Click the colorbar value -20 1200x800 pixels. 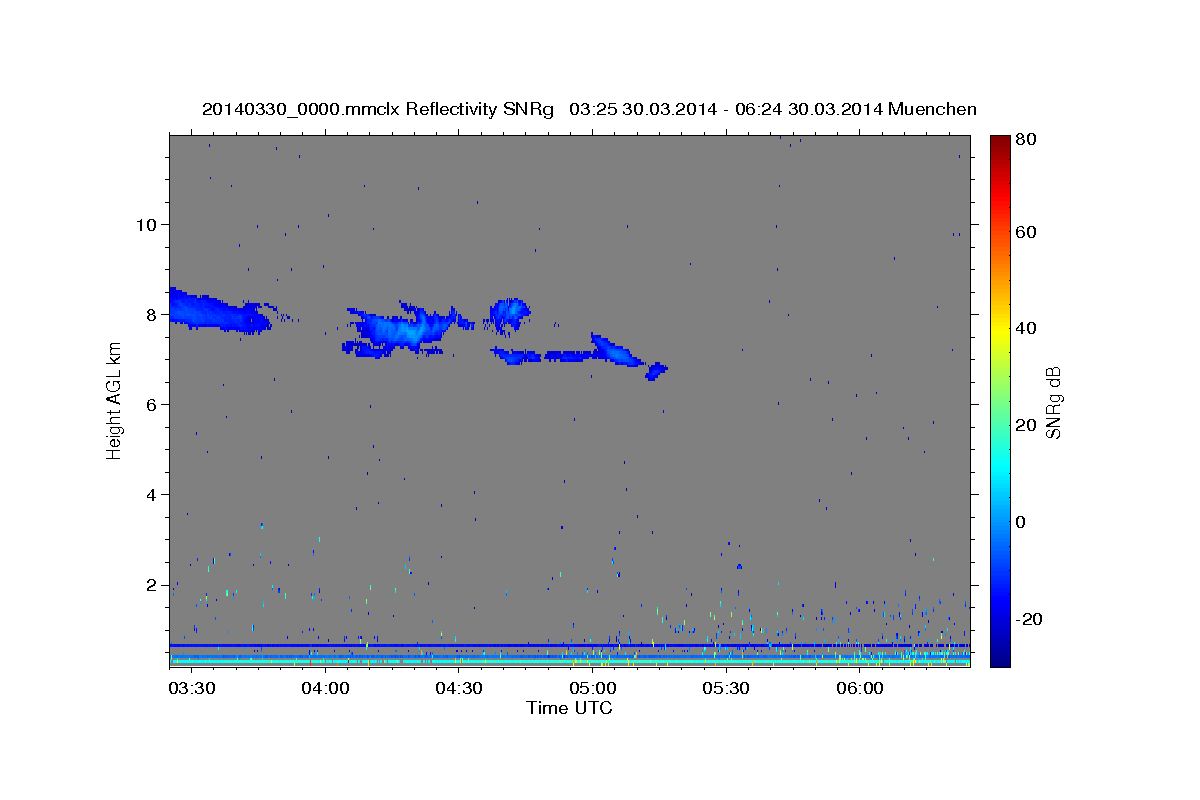click(1028, 618)
